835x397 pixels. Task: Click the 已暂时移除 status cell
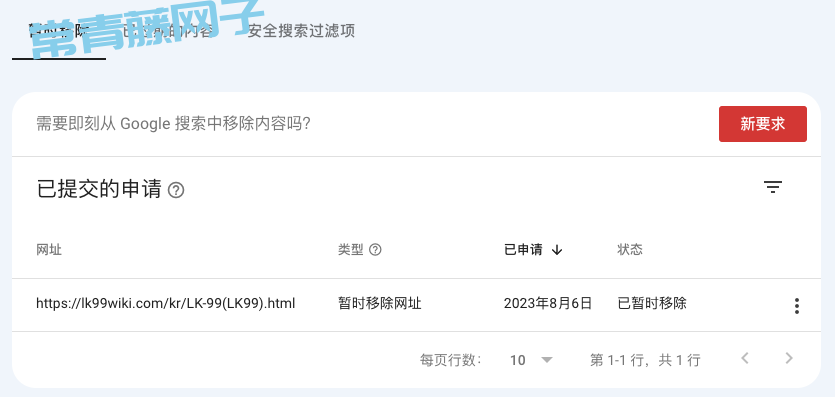652,303
